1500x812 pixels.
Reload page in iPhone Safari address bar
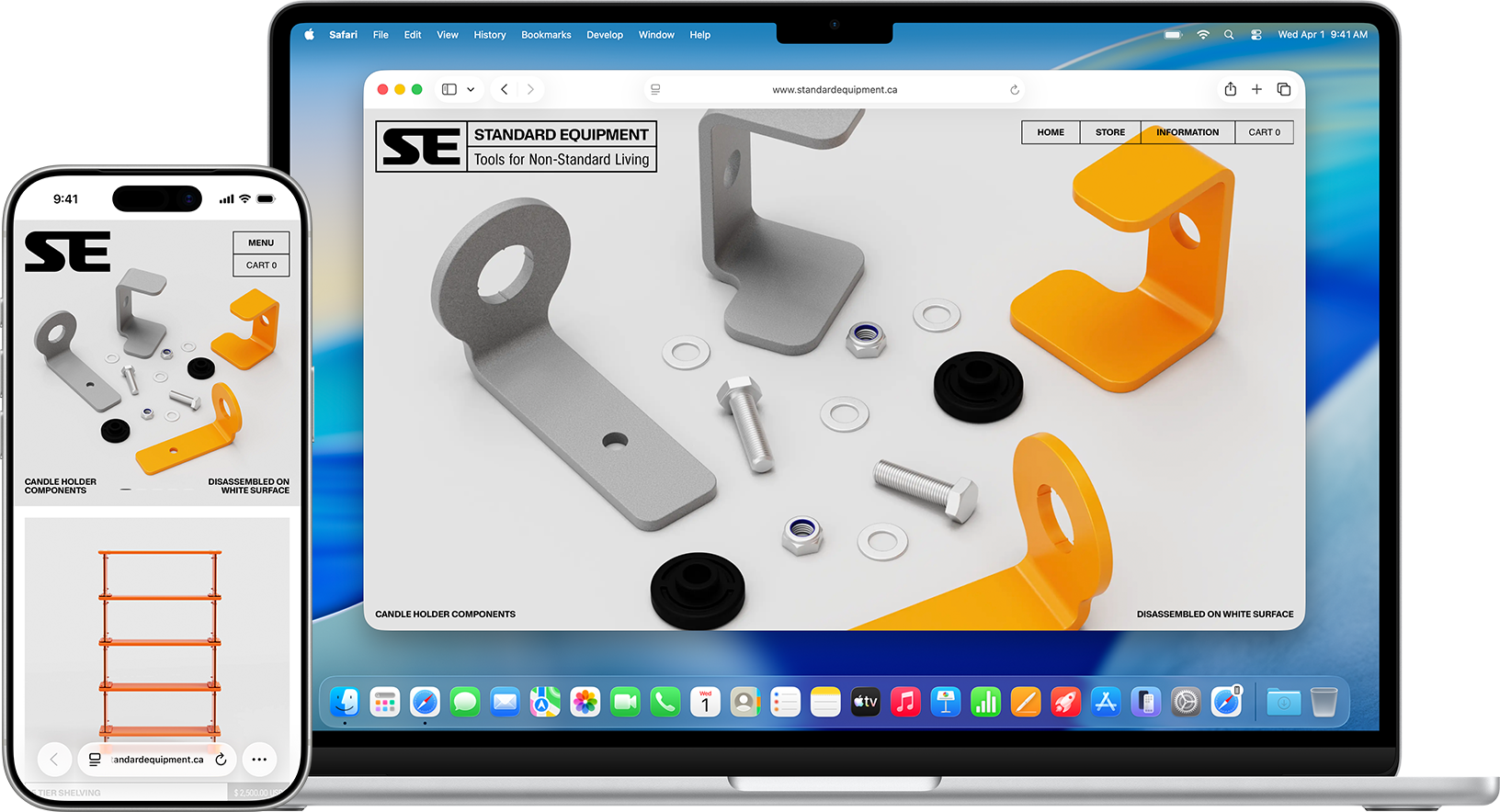[221, 760]
